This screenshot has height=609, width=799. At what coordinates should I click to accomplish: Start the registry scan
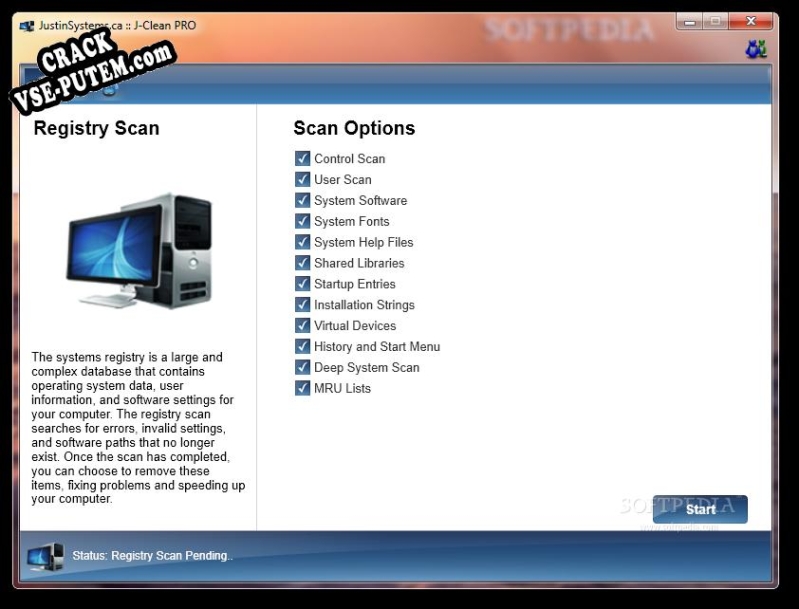(x=700, y=509)
